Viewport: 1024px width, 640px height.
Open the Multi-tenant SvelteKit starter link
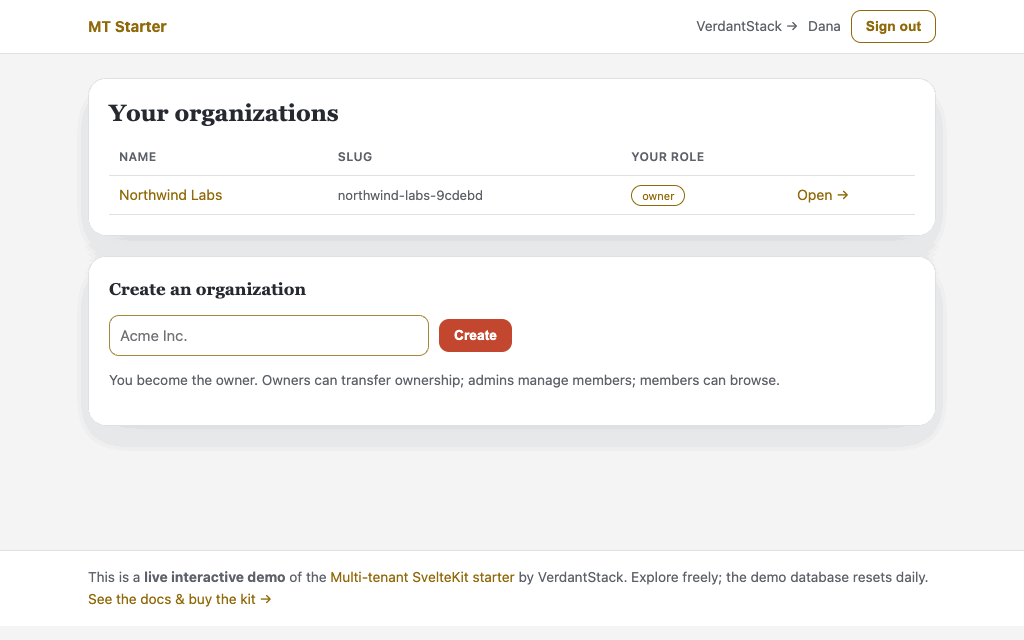point(422,577)
